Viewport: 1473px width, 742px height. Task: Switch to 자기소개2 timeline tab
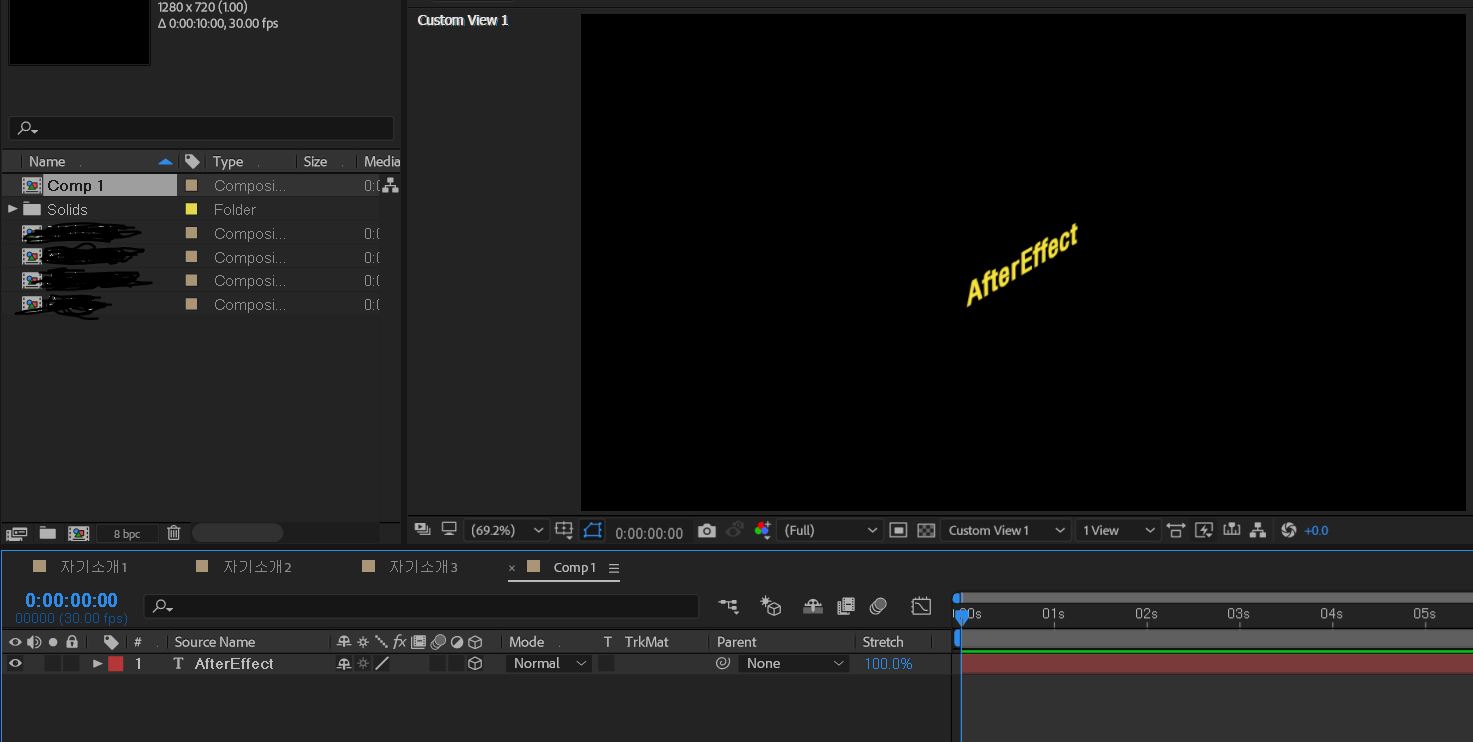pyautogui.click(x=257, y=567)
